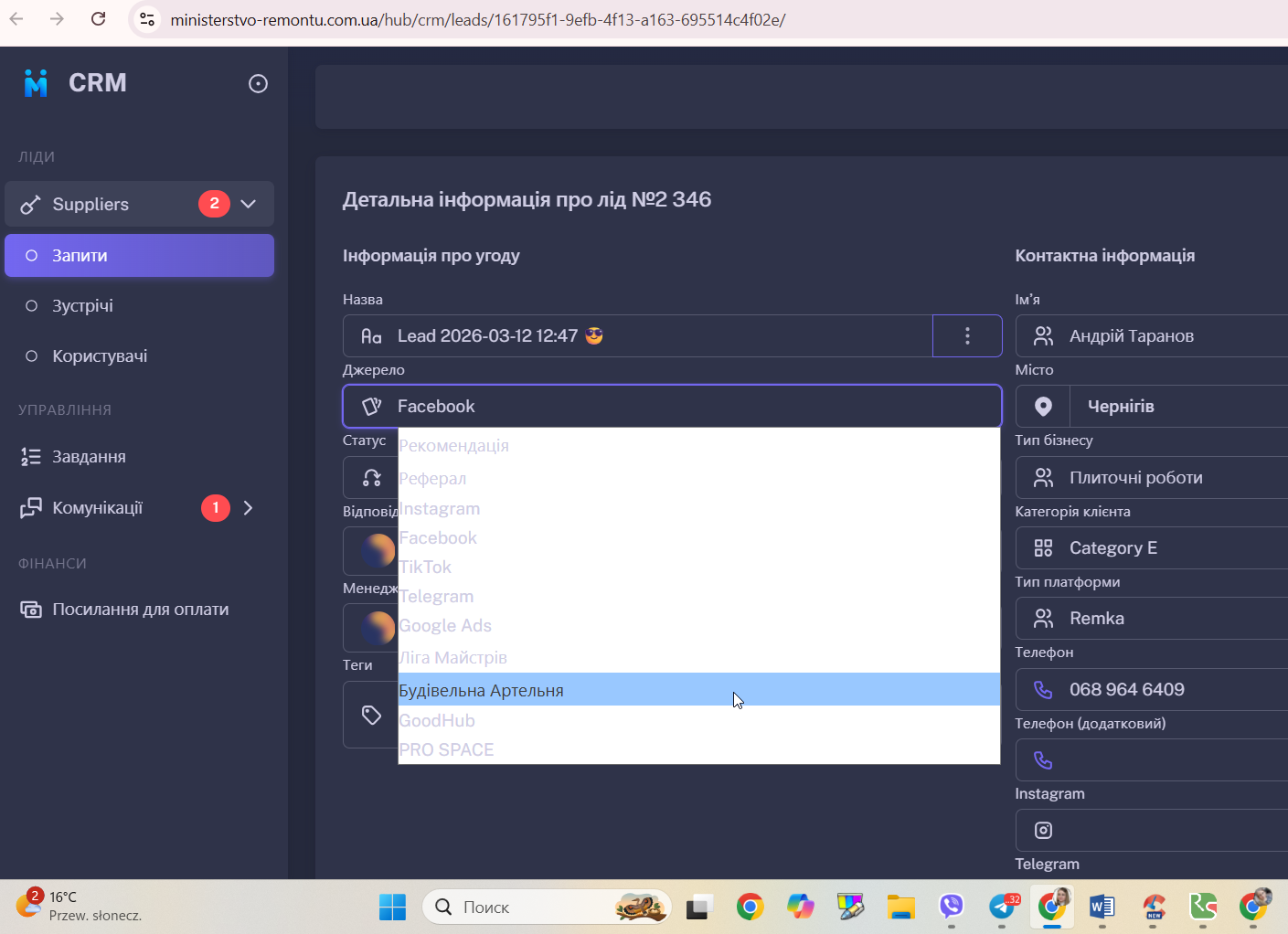Open the Джерело Facebook dropdown
1288x934 pixels.
click(672, 406)
